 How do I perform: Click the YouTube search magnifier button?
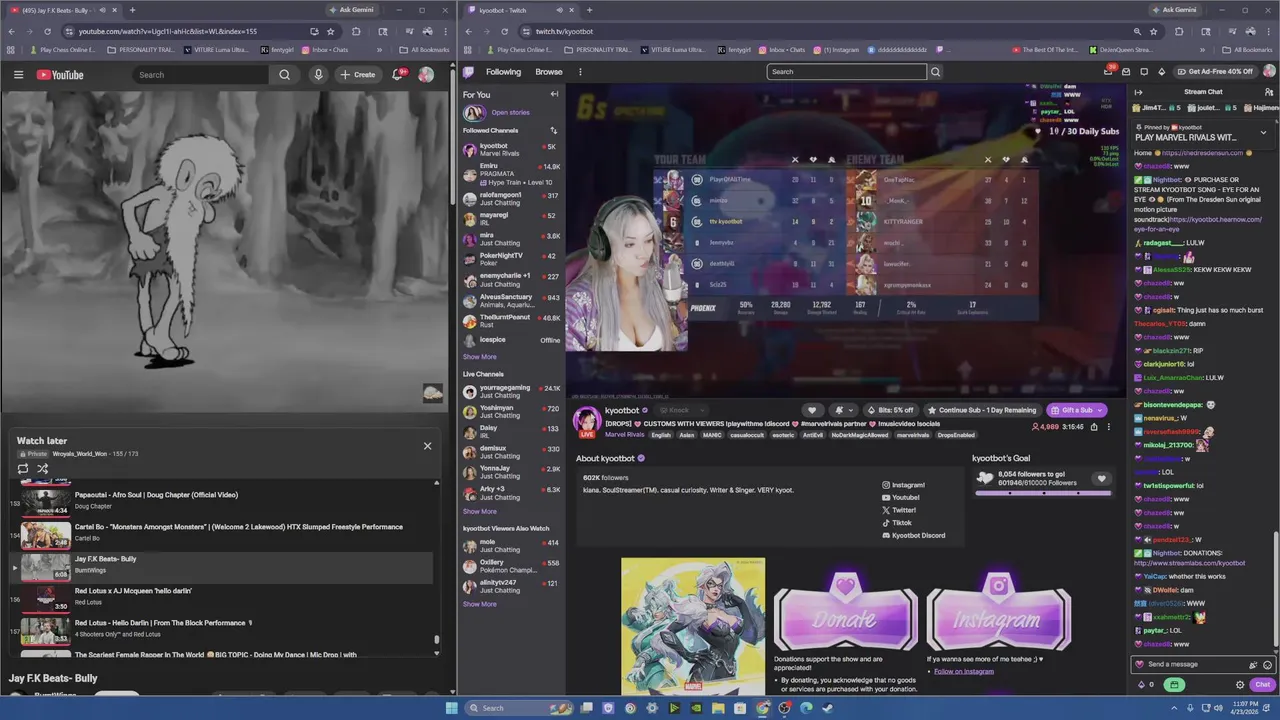[x=285, y=75]
